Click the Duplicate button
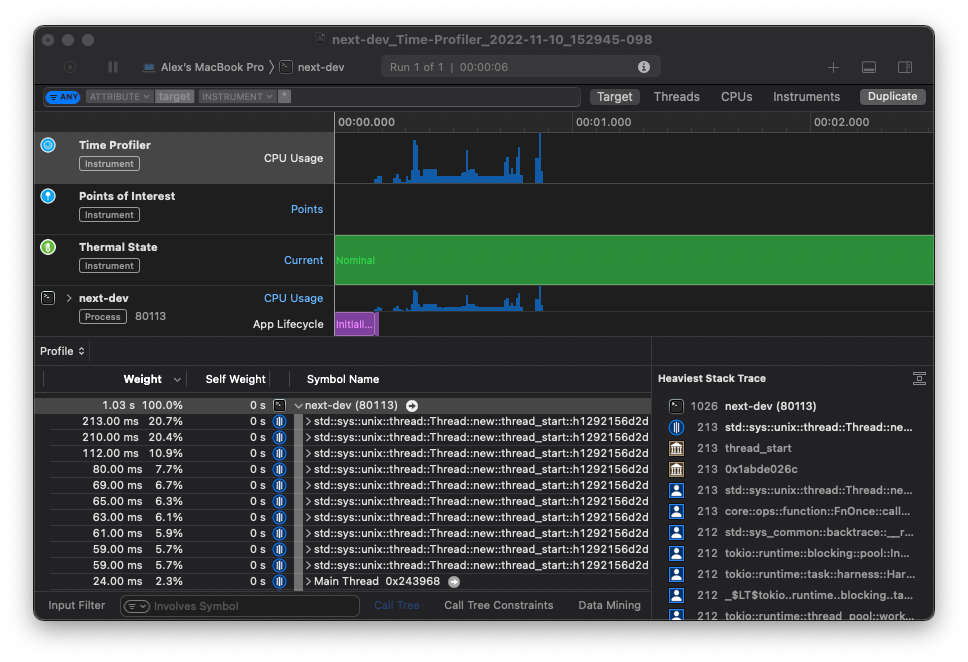Image resolution: width=968 pixels, height=662 pixels. (892, 97)
